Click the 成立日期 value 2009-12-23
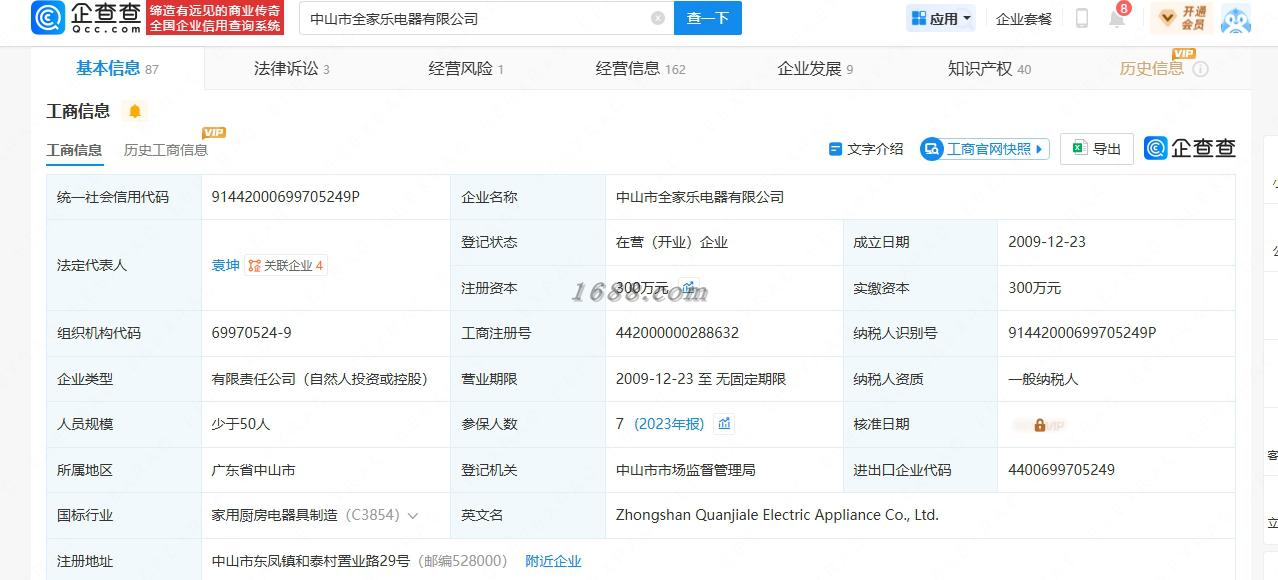 pyautogui.click(x=1047, y=242)
